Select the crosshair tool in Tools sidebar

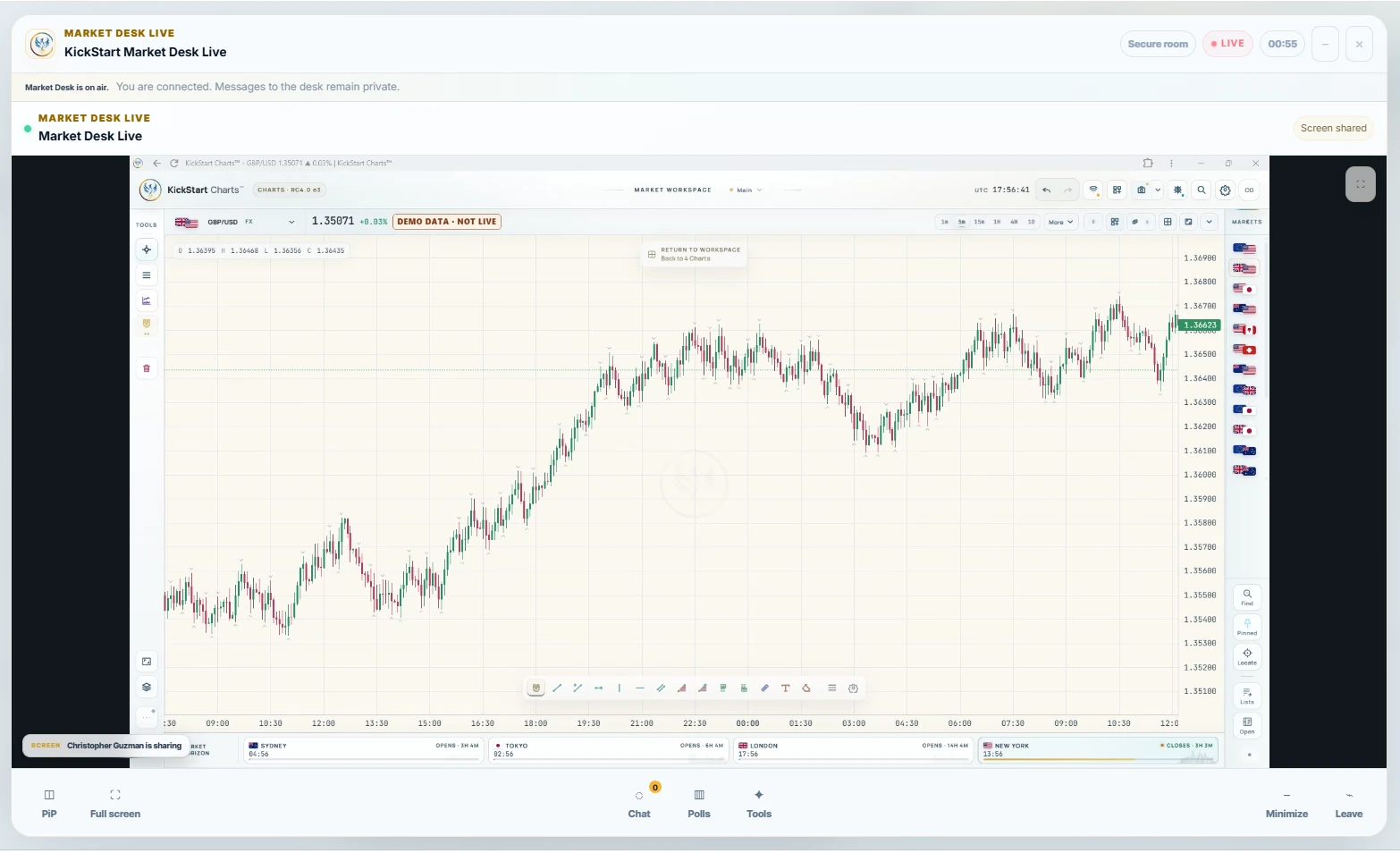[147, 249]
